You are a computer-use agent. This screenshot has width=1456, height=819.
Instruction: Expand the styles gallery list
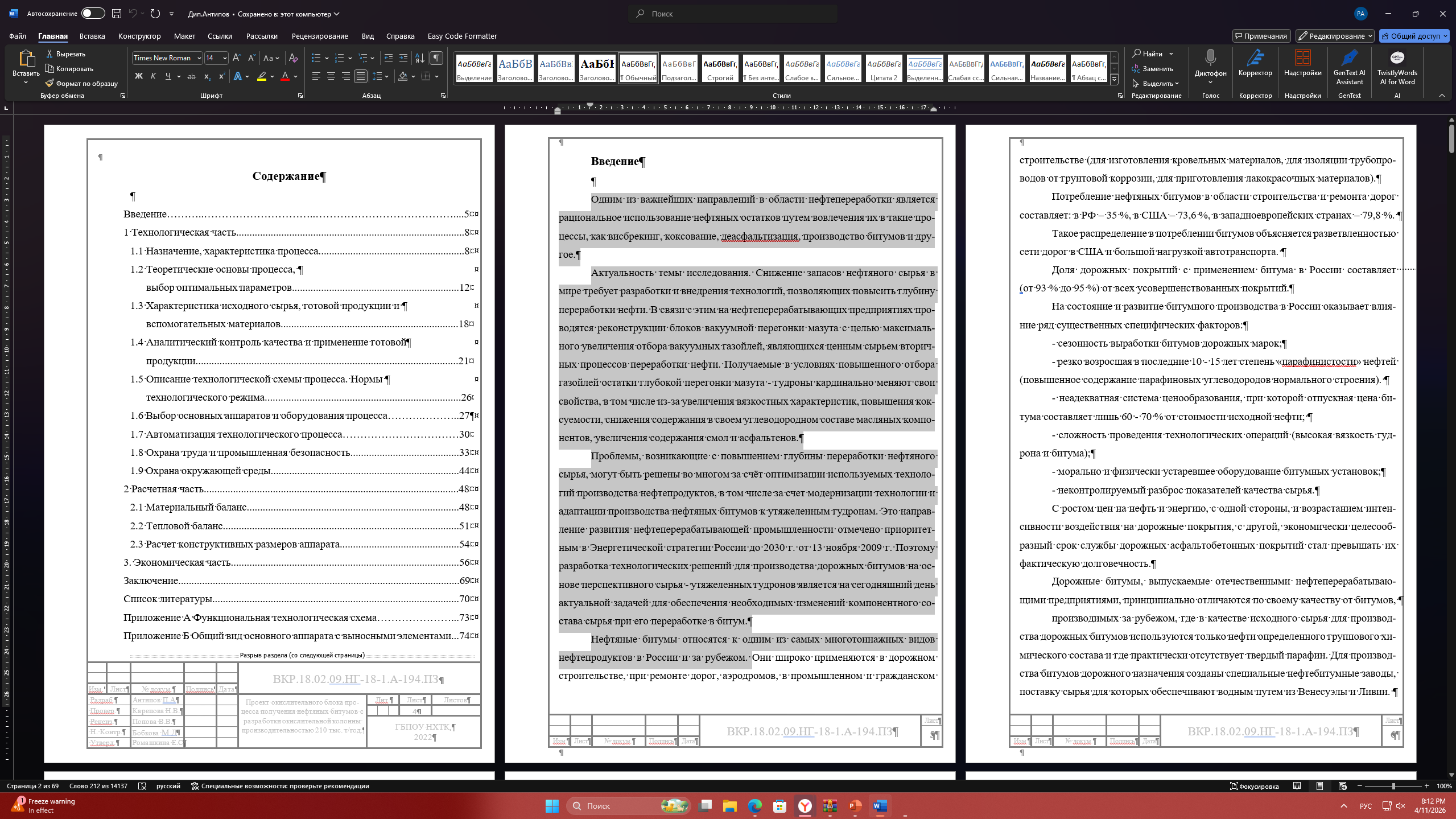pyautogui.click(x=1114, y=79)
